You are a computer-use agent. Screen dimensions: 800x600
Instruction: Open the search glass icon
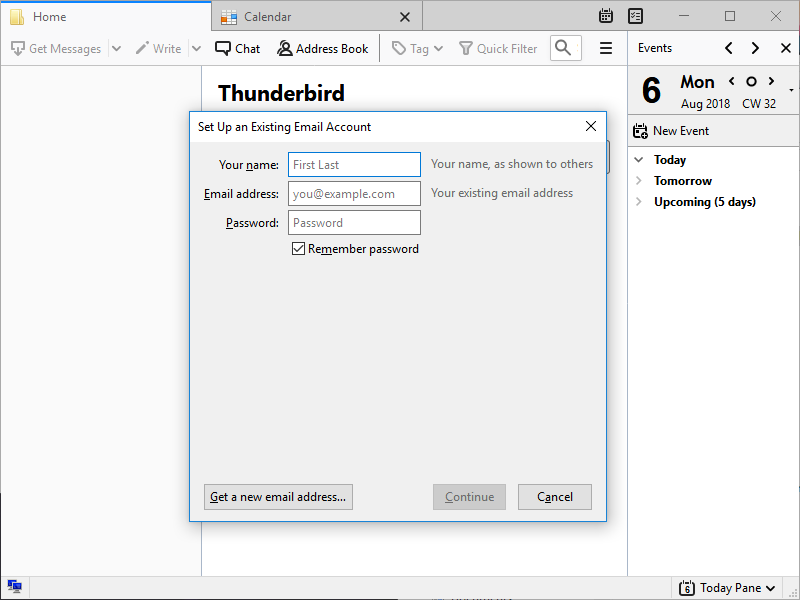565,47
